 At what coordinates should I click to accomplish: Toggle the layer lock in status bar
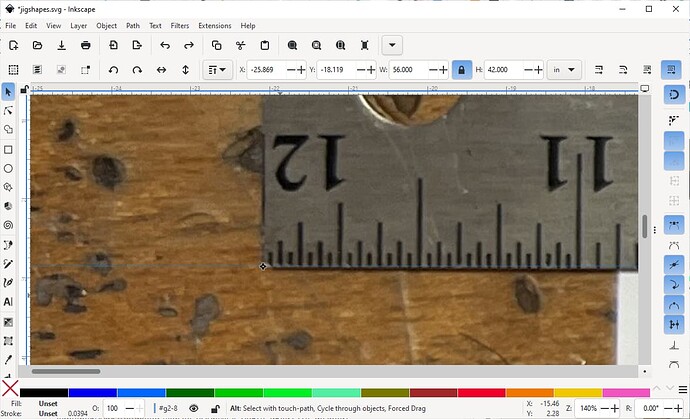point(215,408)
